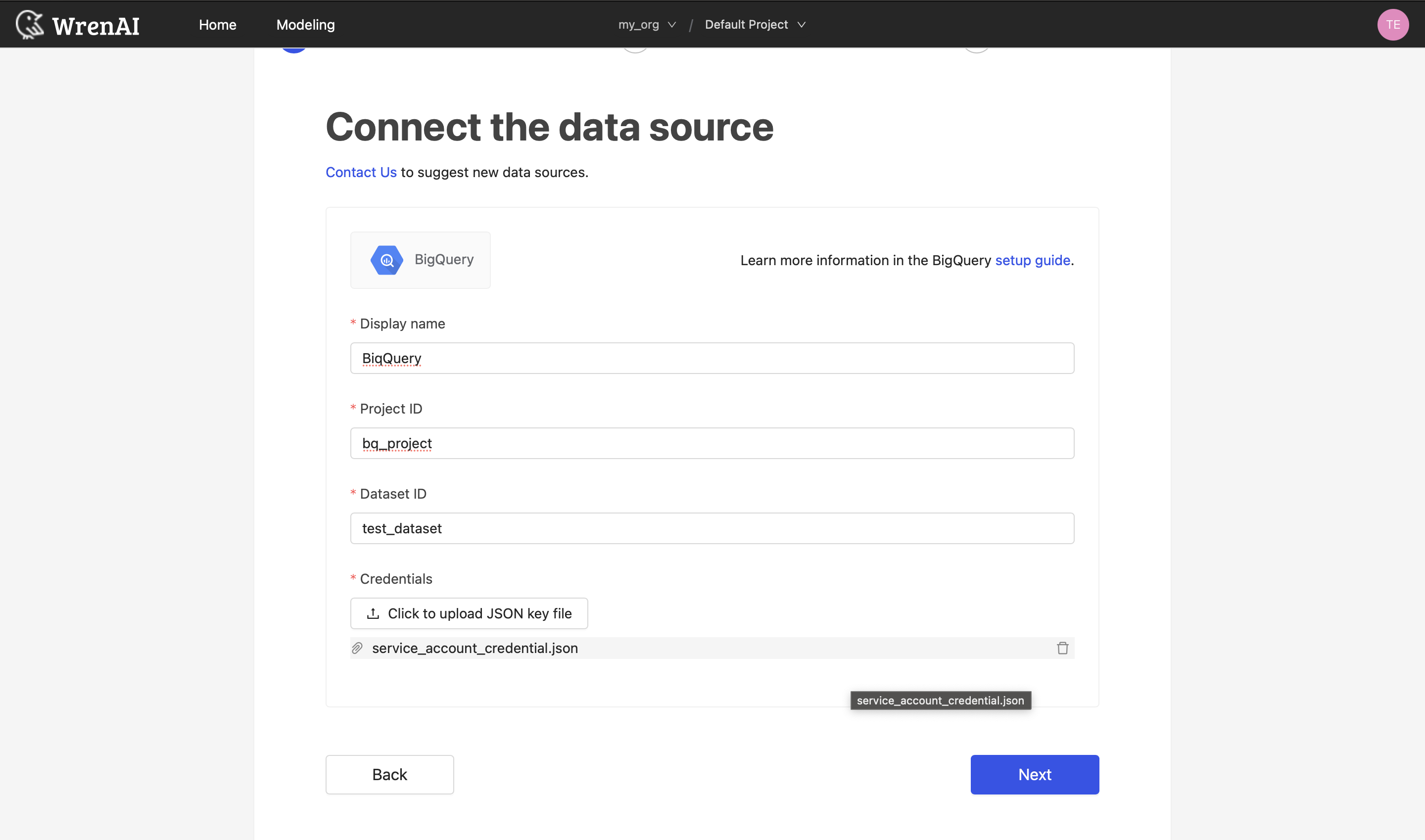This screenshot has width=1425, height=840.
Task: Focus the Display name input field
Action: pyautogui.click(x=712, y=358)
